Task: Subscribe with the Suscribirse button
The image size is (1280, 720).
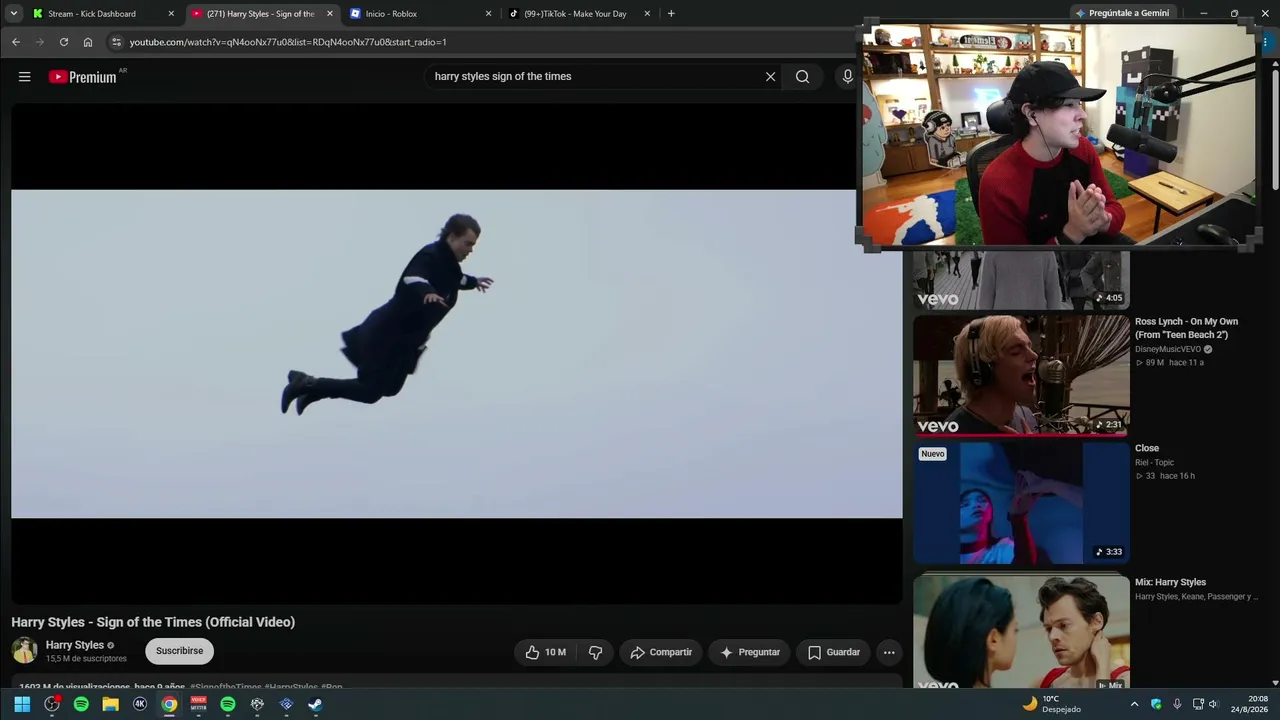Action: (x=180, y=651)
